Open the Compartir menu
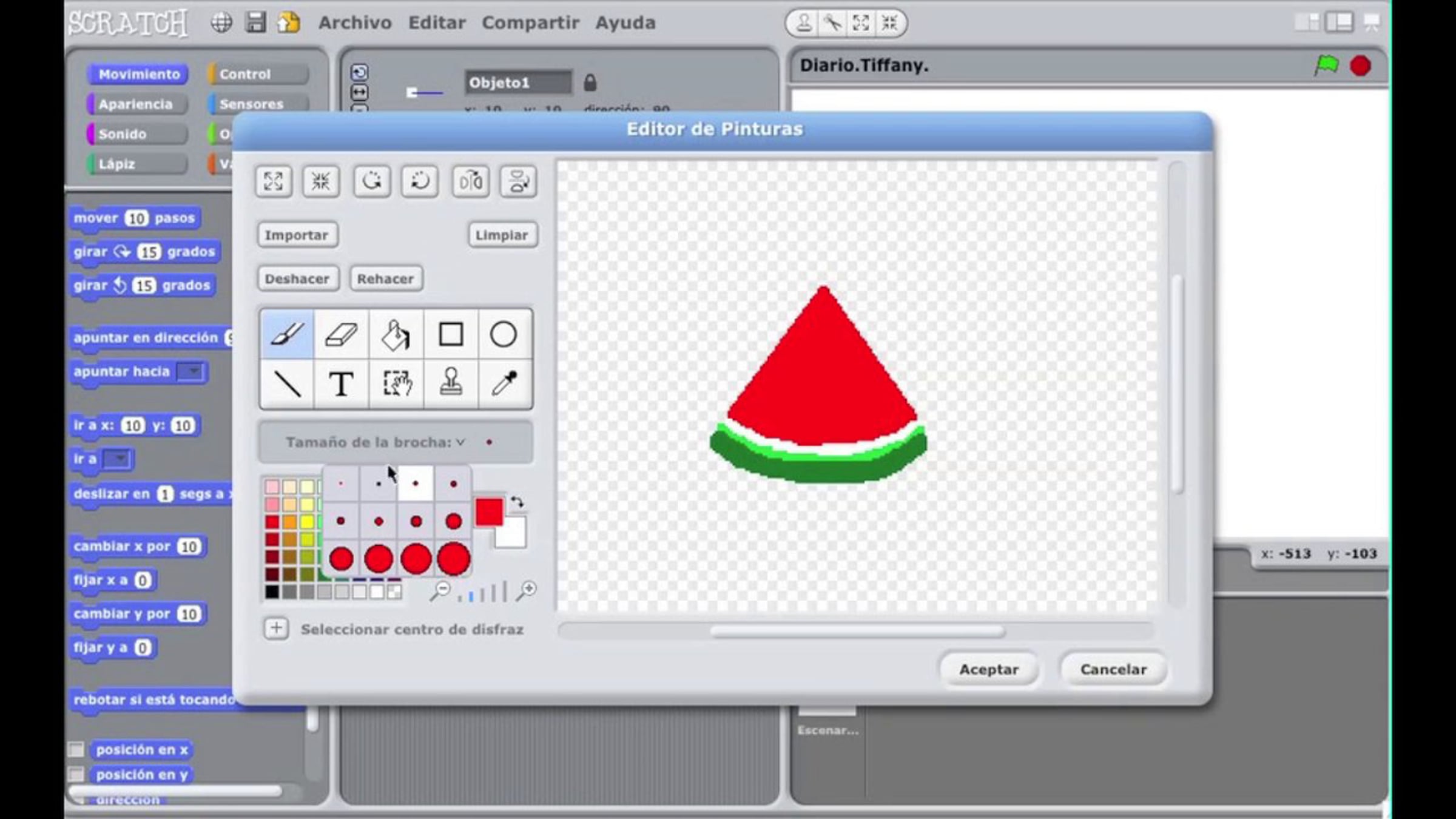 click(x=530, y=23)
